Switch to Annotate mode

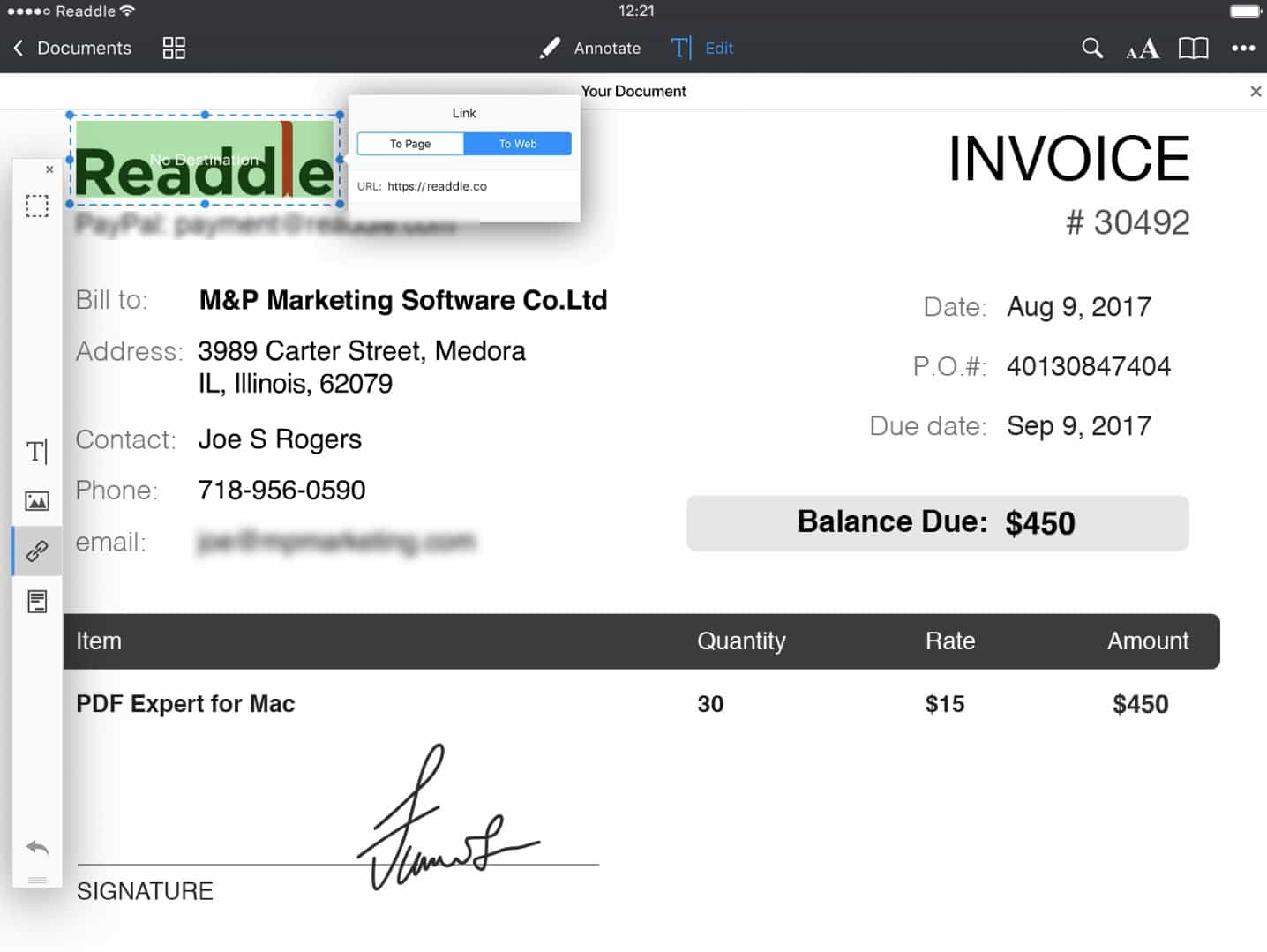(x=590, y=49)
